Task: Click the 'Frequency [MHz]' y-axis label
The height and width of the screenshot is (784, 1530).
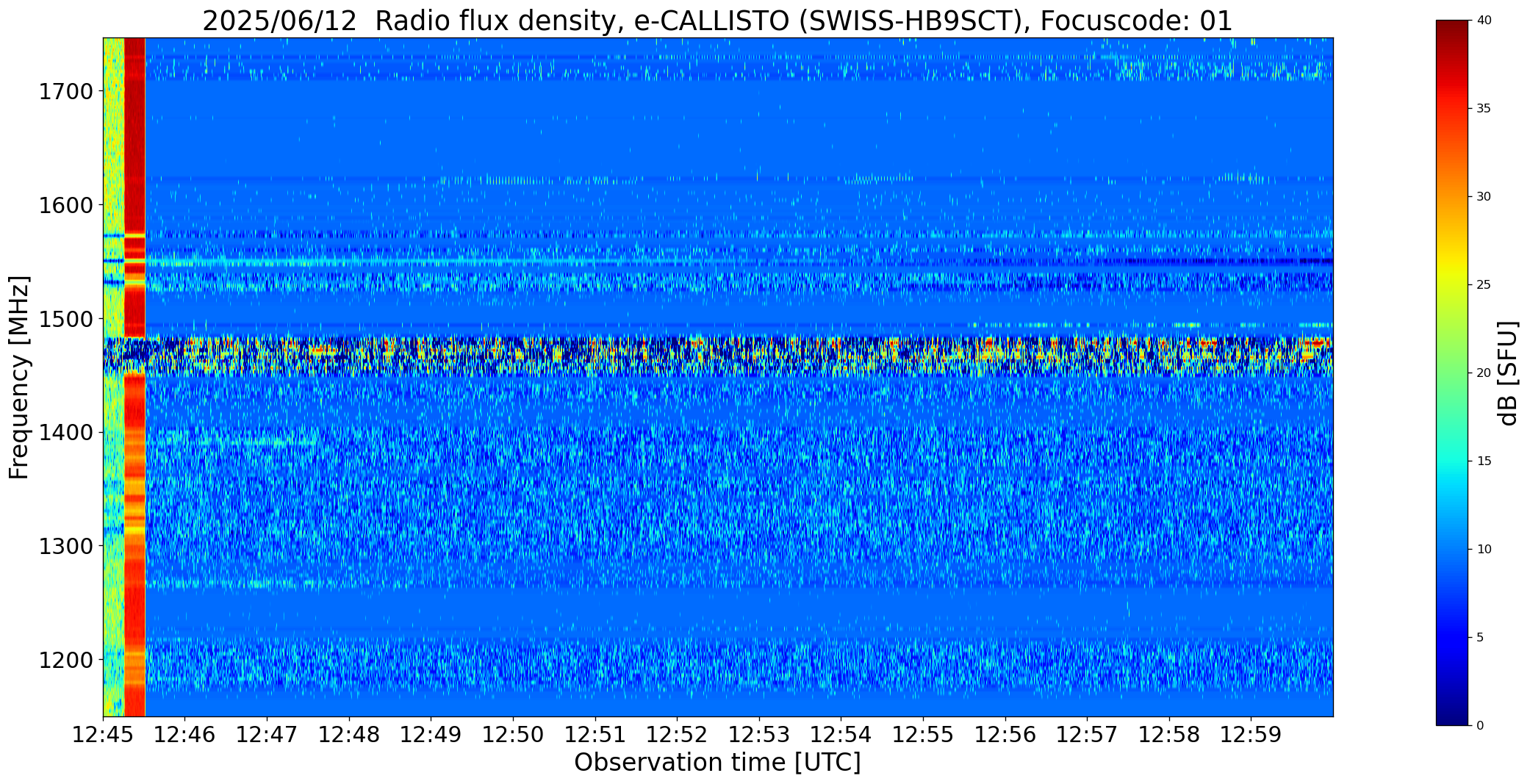Action: pyautogui.click(x=19, y=377)
